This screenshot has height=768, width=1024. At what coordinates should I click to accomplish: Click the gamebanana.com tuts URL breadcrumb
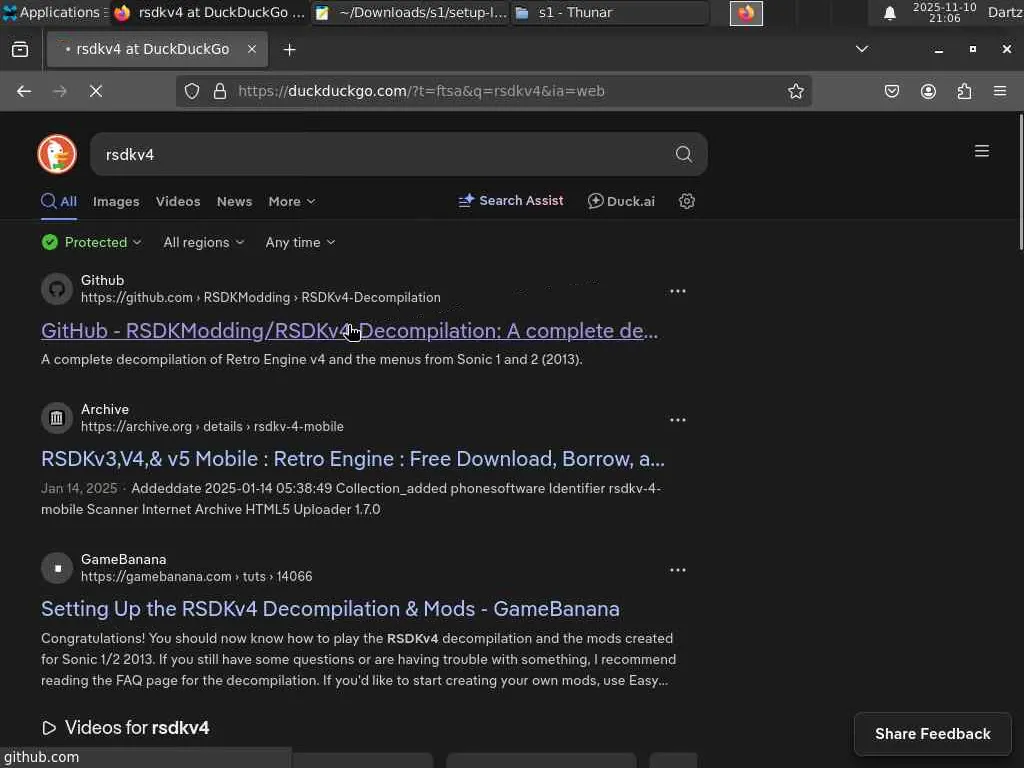(197, 577)
